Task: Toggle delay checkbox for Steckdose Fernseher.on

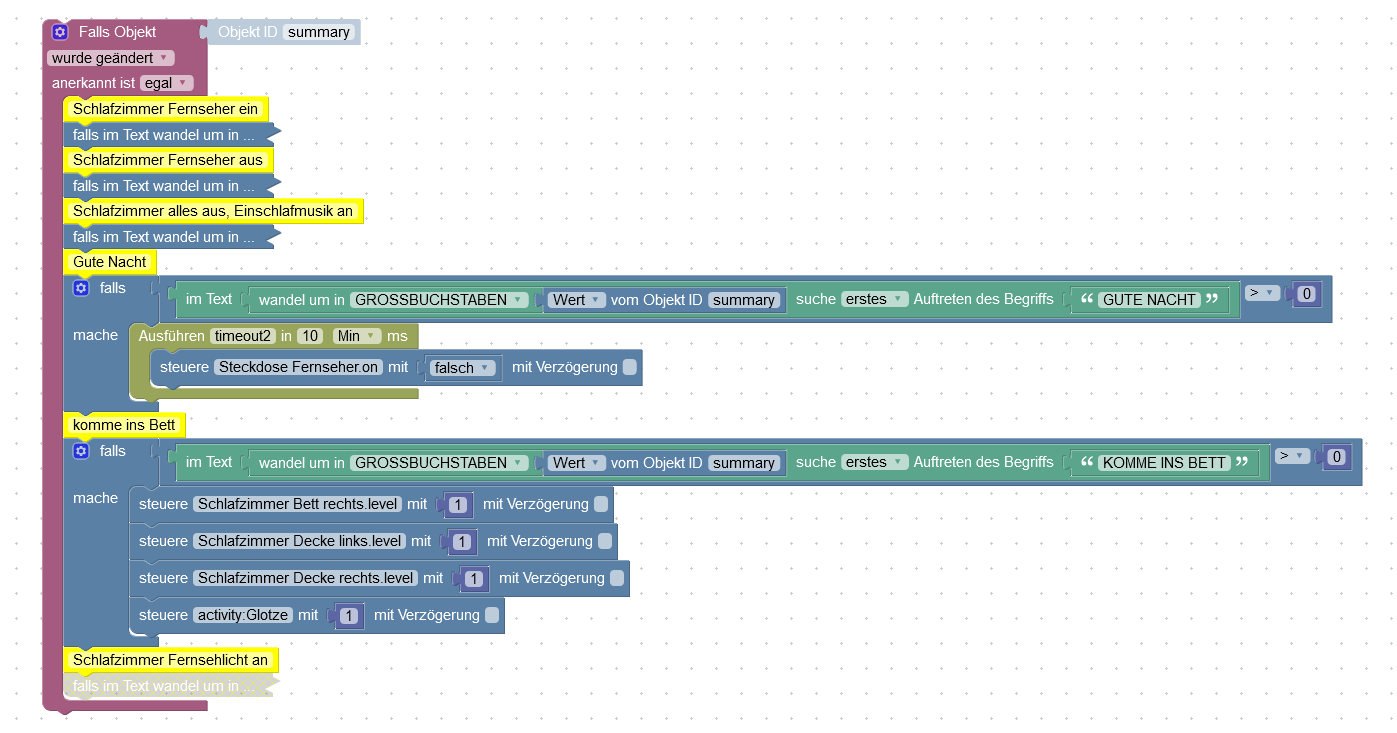Action: click(x=630, y=367)
